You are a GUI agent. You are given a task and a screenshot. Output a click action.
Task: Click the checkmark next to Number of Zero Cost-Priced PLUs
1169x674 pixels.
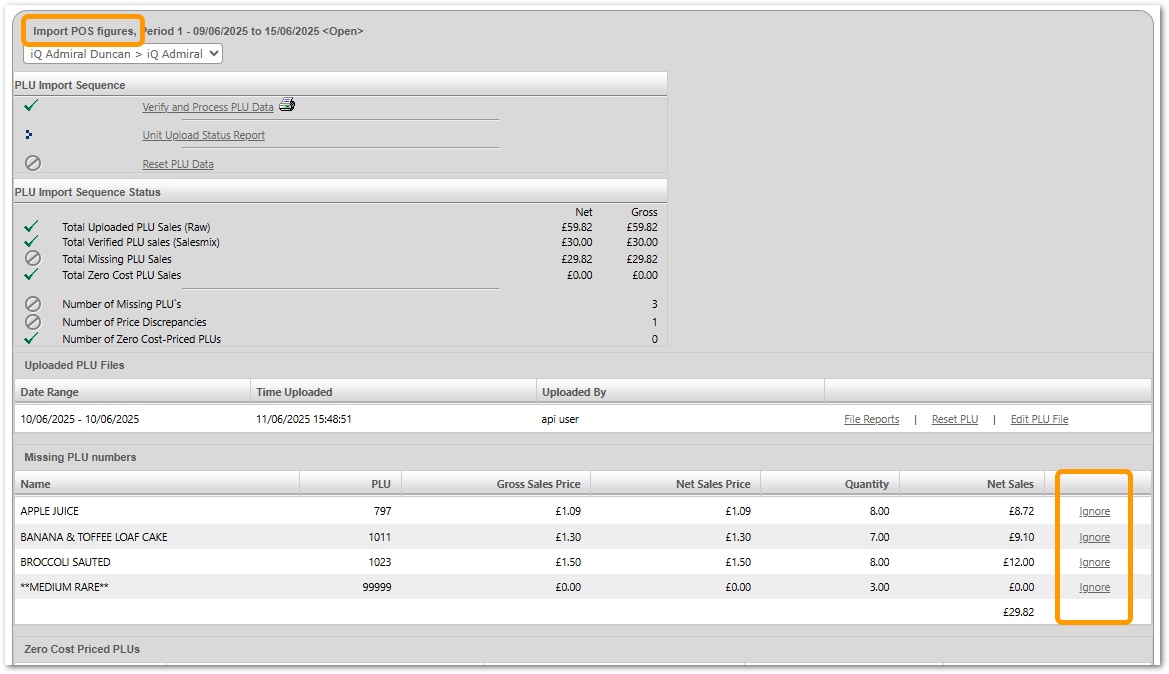[32, 339]
